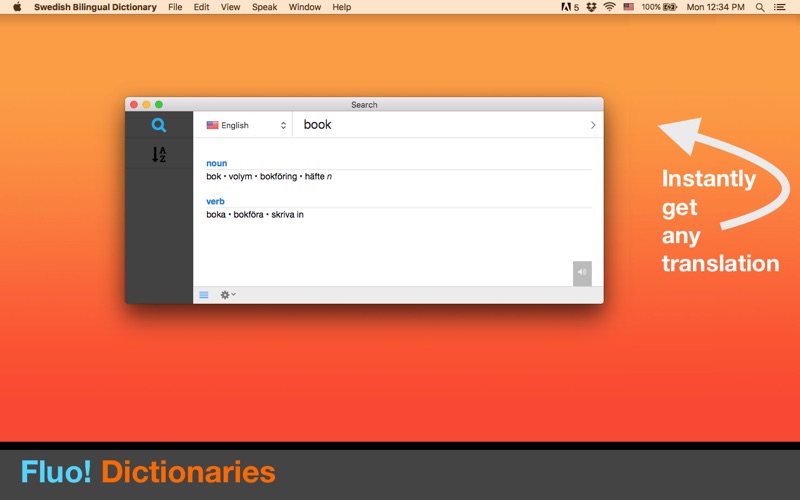Select the magnifier Search icon in sidebar
Image resolution: width=800 pixels, height=500 pixels.
tap(159, 125)
